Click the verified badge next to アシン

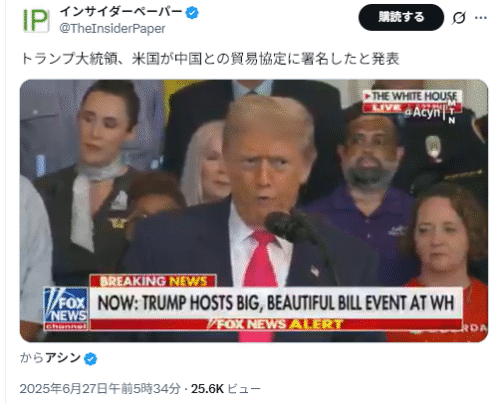(x=90, y=359)
